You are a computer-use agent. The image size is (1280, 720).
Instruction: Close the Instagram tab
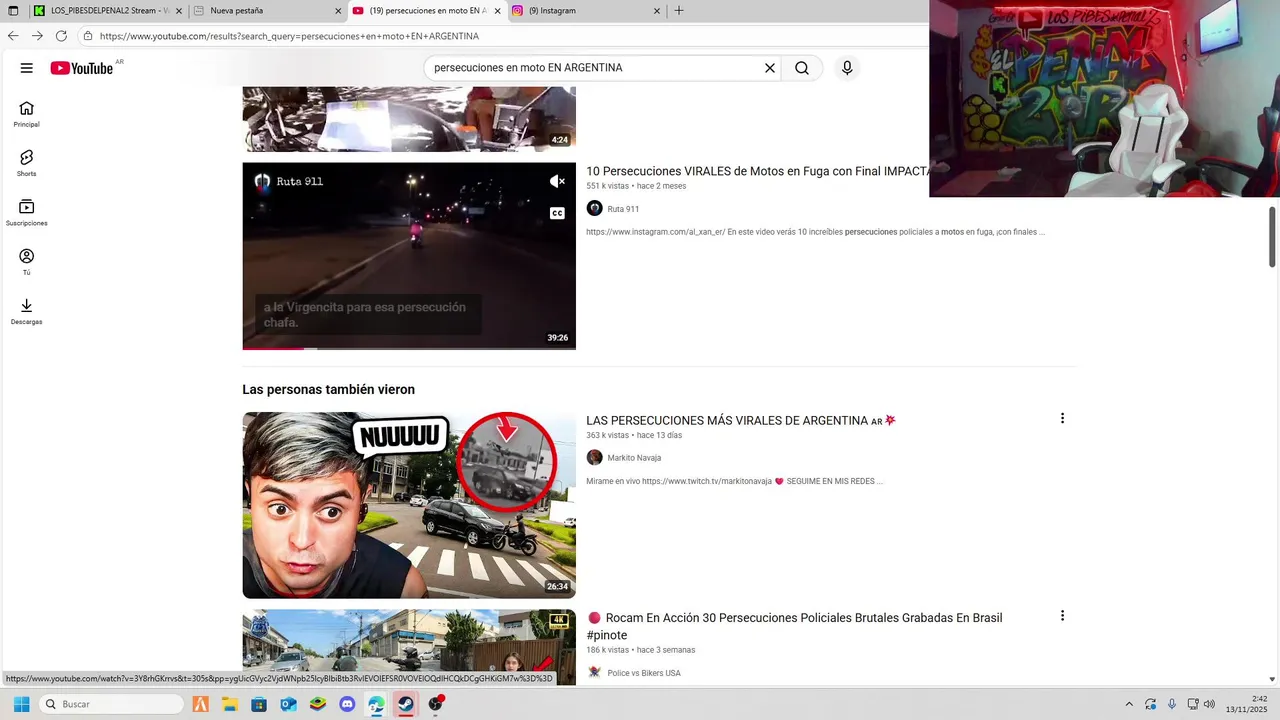[657, 11]
